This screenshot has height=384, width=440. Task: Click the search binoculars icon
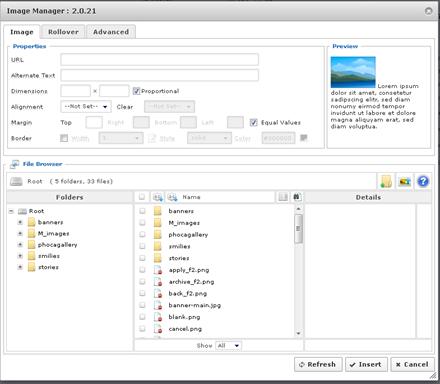click(x=296, y=197)
